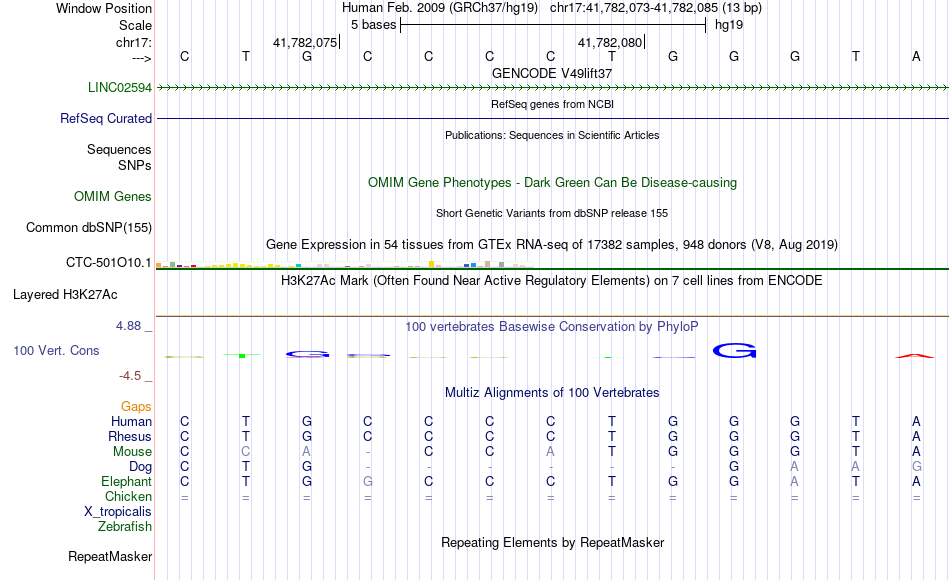
Task: Click Short Genetic Variants from dbSNP title
Action: click(552, 213)
